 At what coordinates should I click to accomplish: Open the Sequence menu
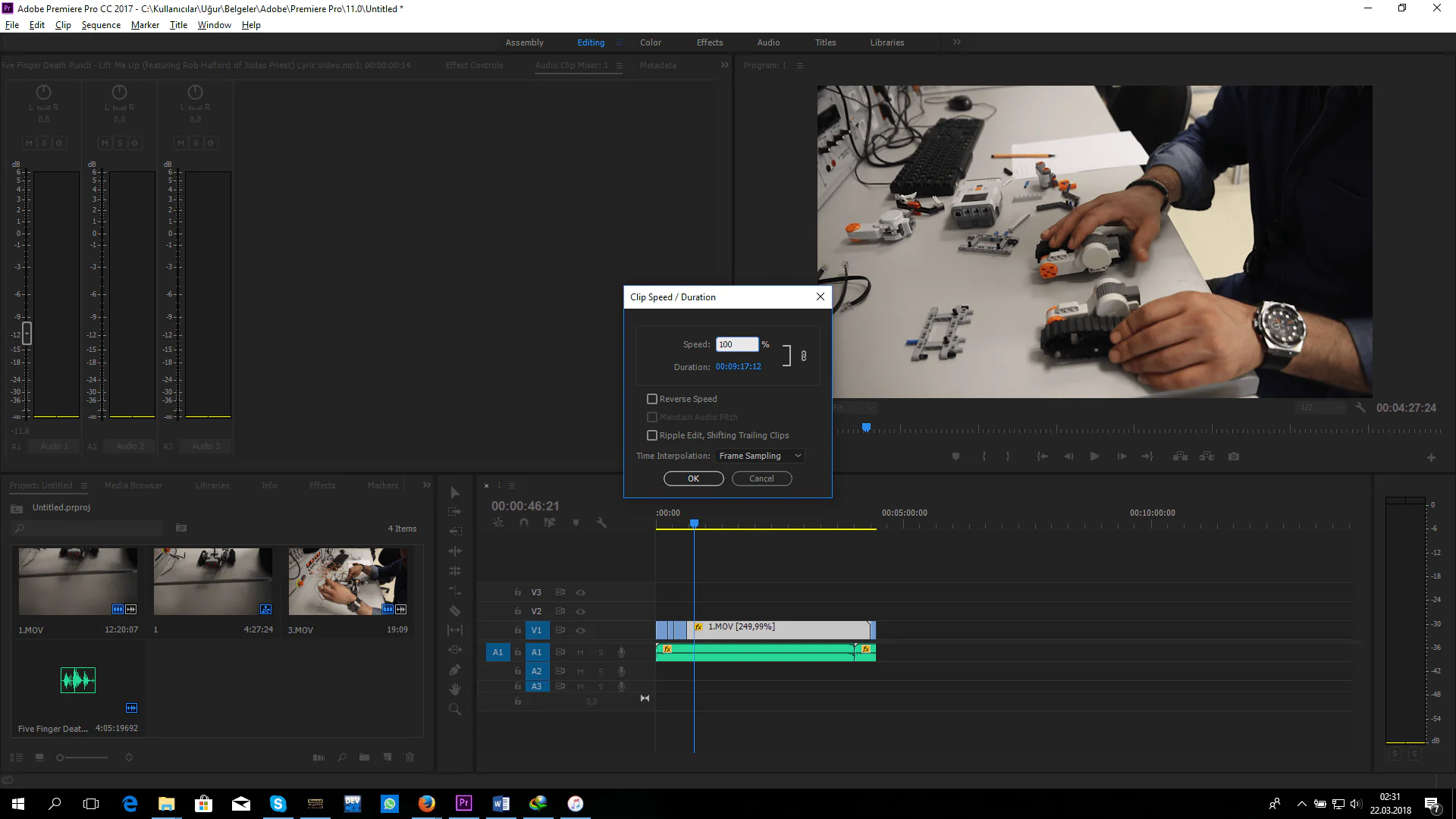tap(100, 24)
